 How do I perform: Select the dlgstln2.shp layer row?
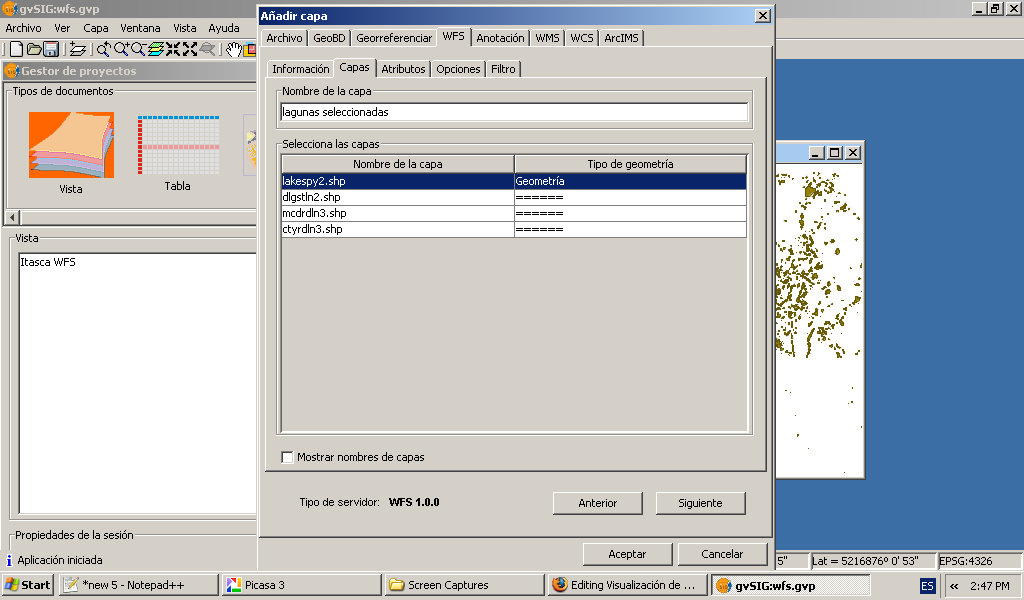397,197
